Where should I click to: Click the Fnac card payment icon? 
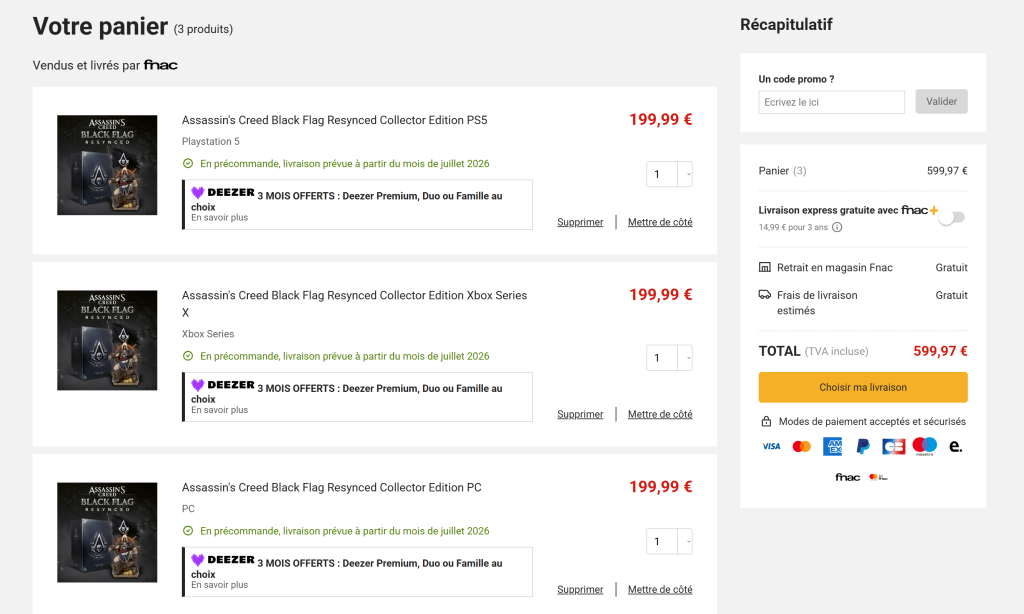click(848, 477)
